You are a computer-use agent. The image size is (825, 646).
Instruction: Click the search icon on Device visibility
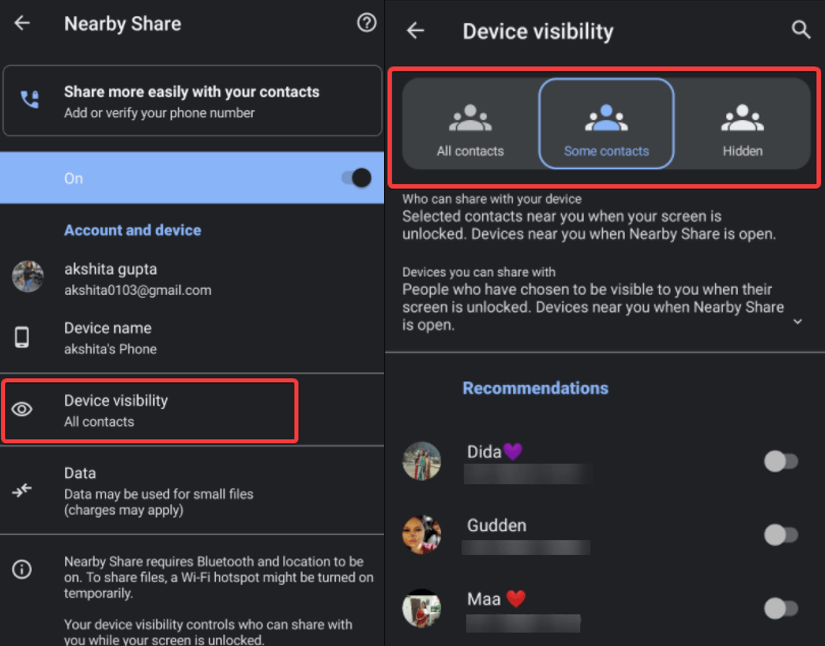801,30
